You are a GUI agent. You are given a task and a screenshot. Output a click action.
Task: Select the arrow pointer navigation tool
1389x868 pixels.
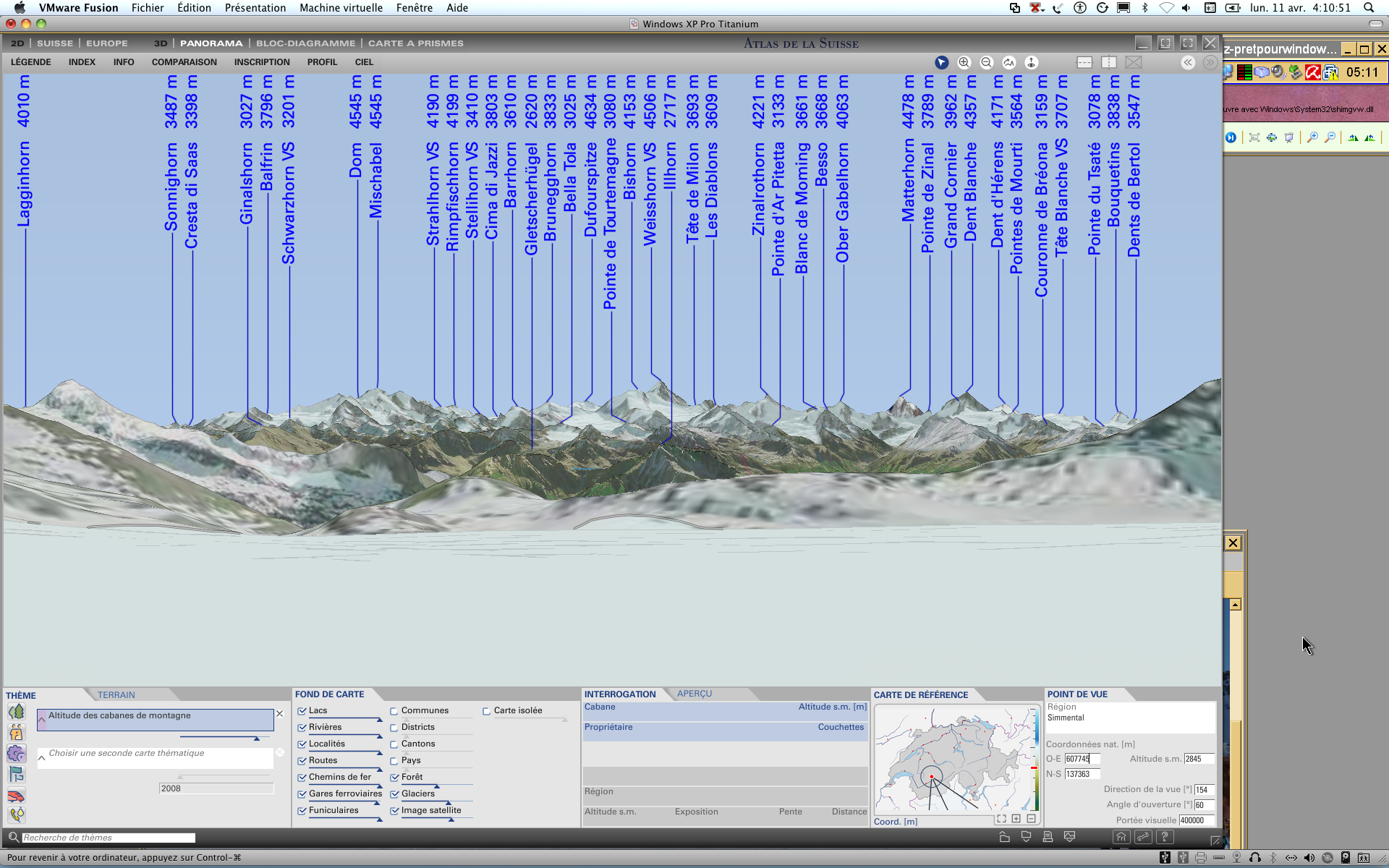[x=941, y=63]
